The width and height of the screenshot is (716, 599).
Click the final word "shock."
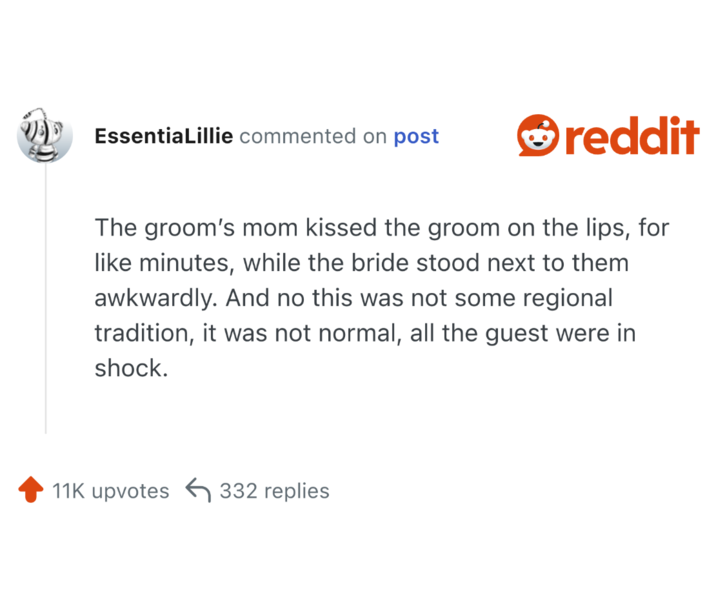pyautogui.click(x=129, y=368)
